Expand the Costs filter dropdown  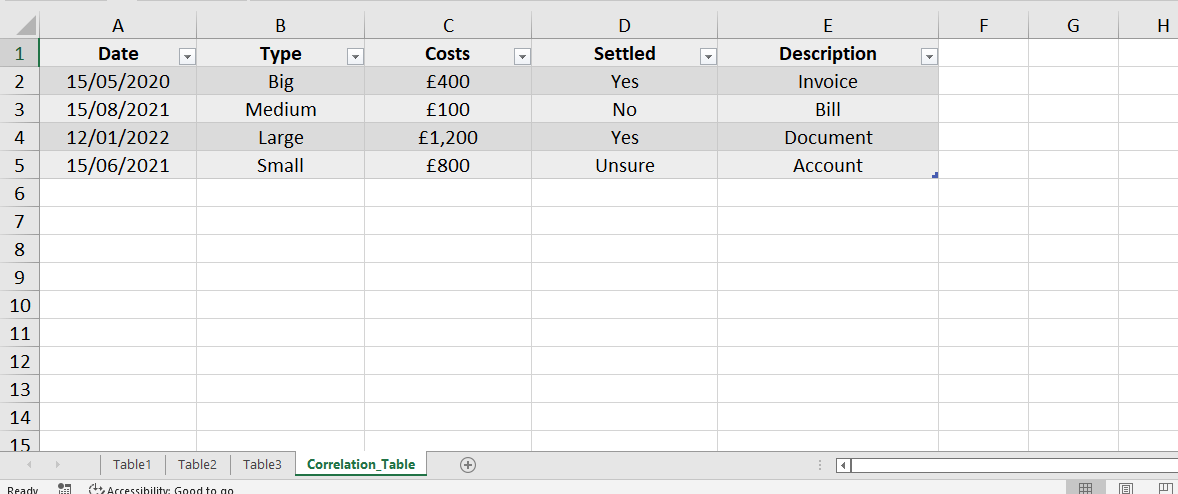tap(522, 57)
